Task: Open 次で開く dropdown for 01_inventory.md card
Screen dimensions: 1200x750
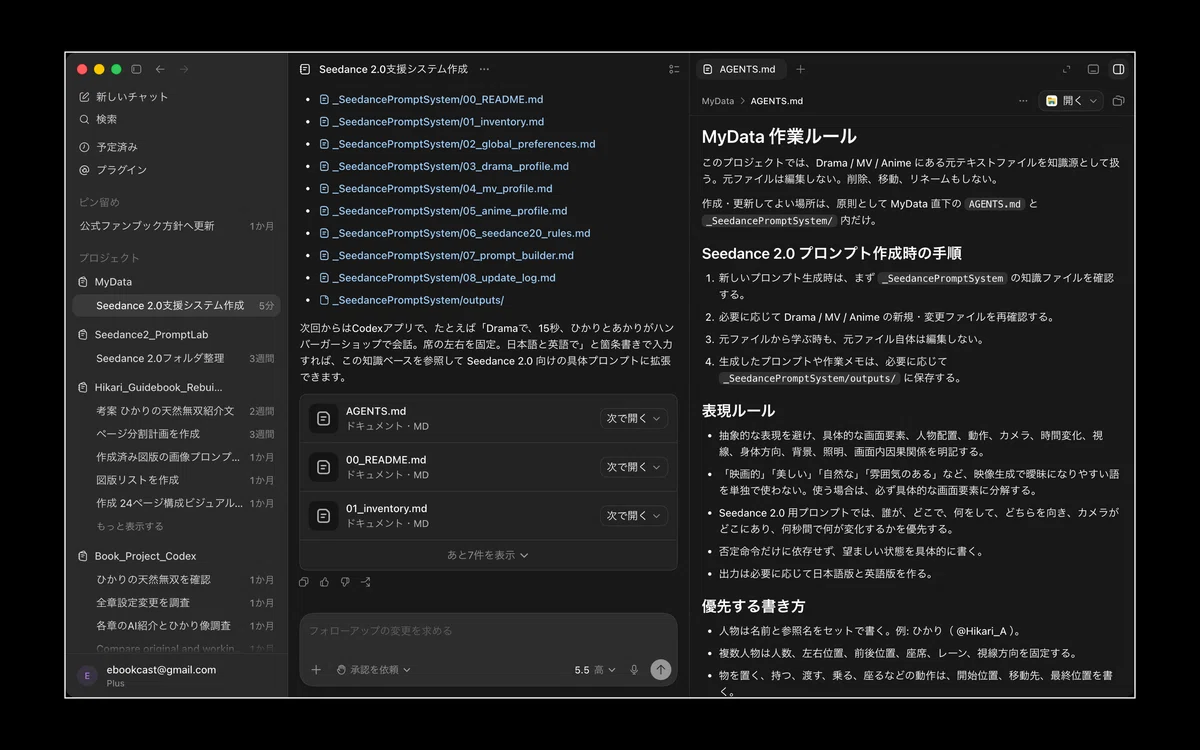Action: click(634, 516)
